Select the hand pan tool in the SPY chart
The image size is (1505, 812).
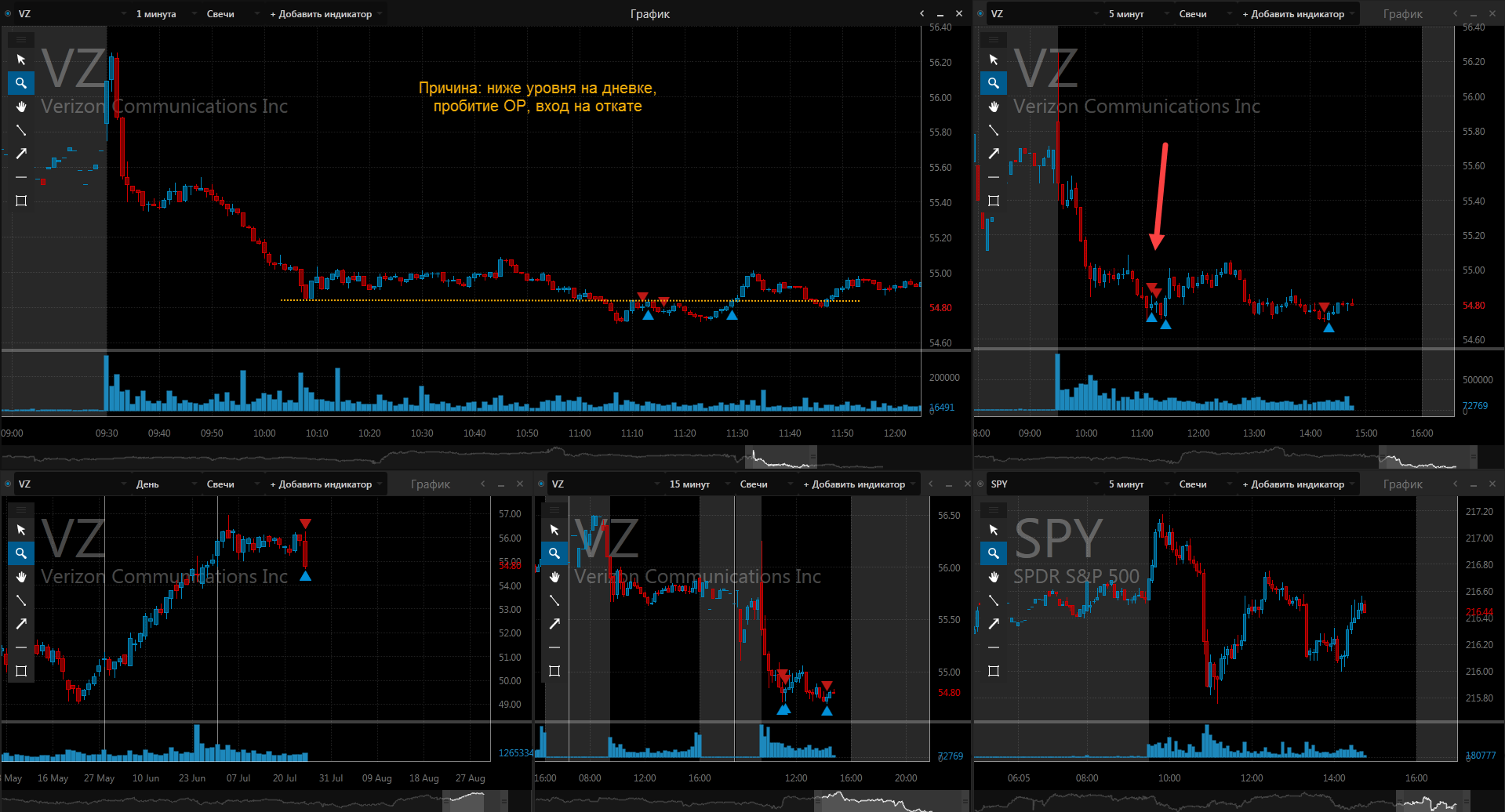coord(994,577)
